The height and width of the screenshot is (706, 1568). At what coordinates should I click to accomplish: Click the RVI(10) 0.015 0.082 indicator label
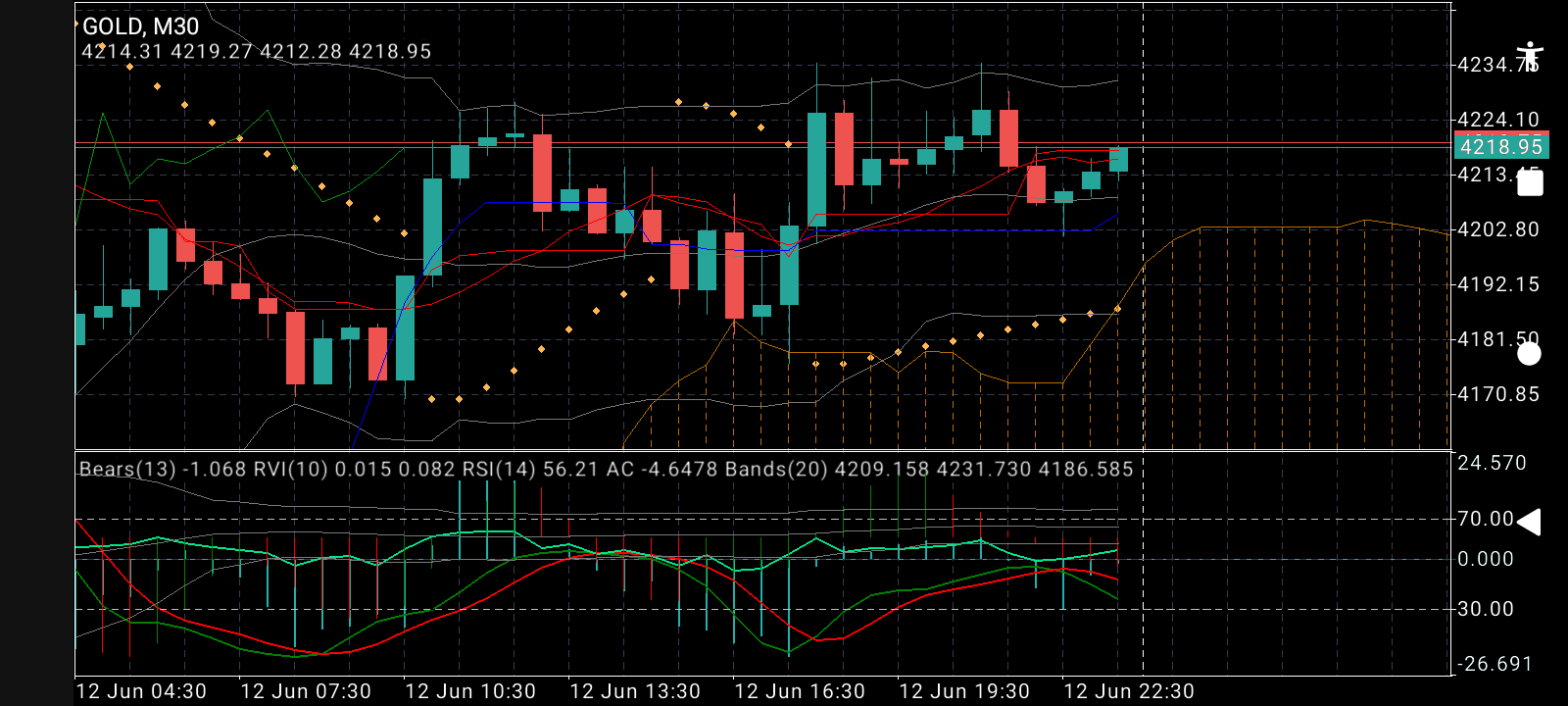[354, 469]
